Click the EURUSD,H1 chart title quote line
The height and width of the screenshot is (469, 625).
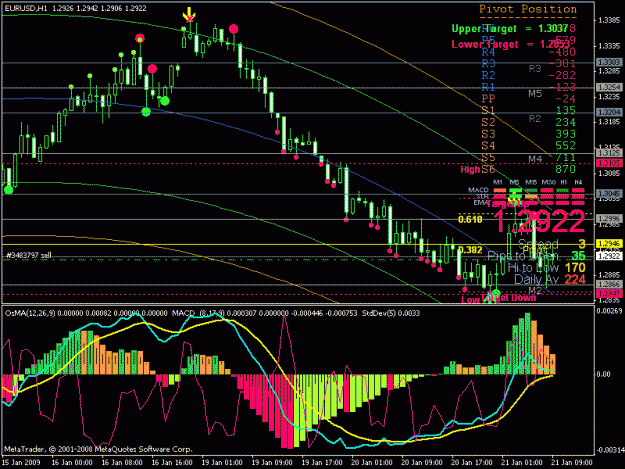76,8
